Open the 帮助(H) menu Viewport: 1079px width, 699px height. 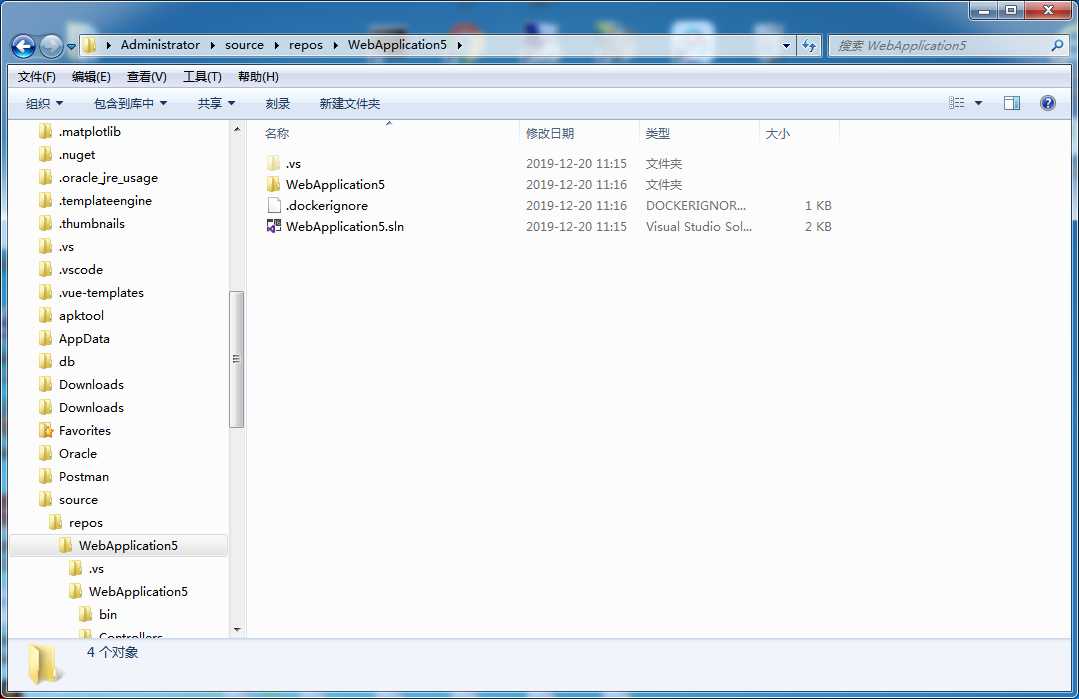258,76
